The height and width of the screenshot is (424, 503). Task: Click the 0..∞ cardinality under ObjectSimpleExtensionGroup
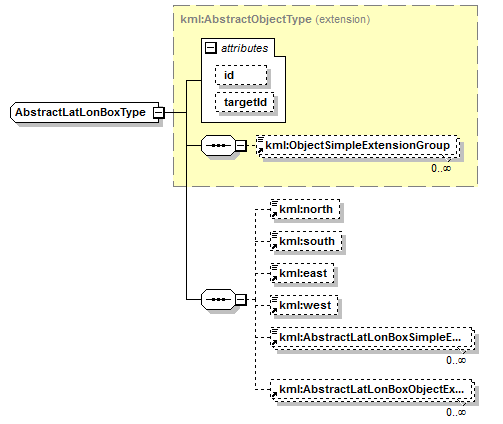441,168
